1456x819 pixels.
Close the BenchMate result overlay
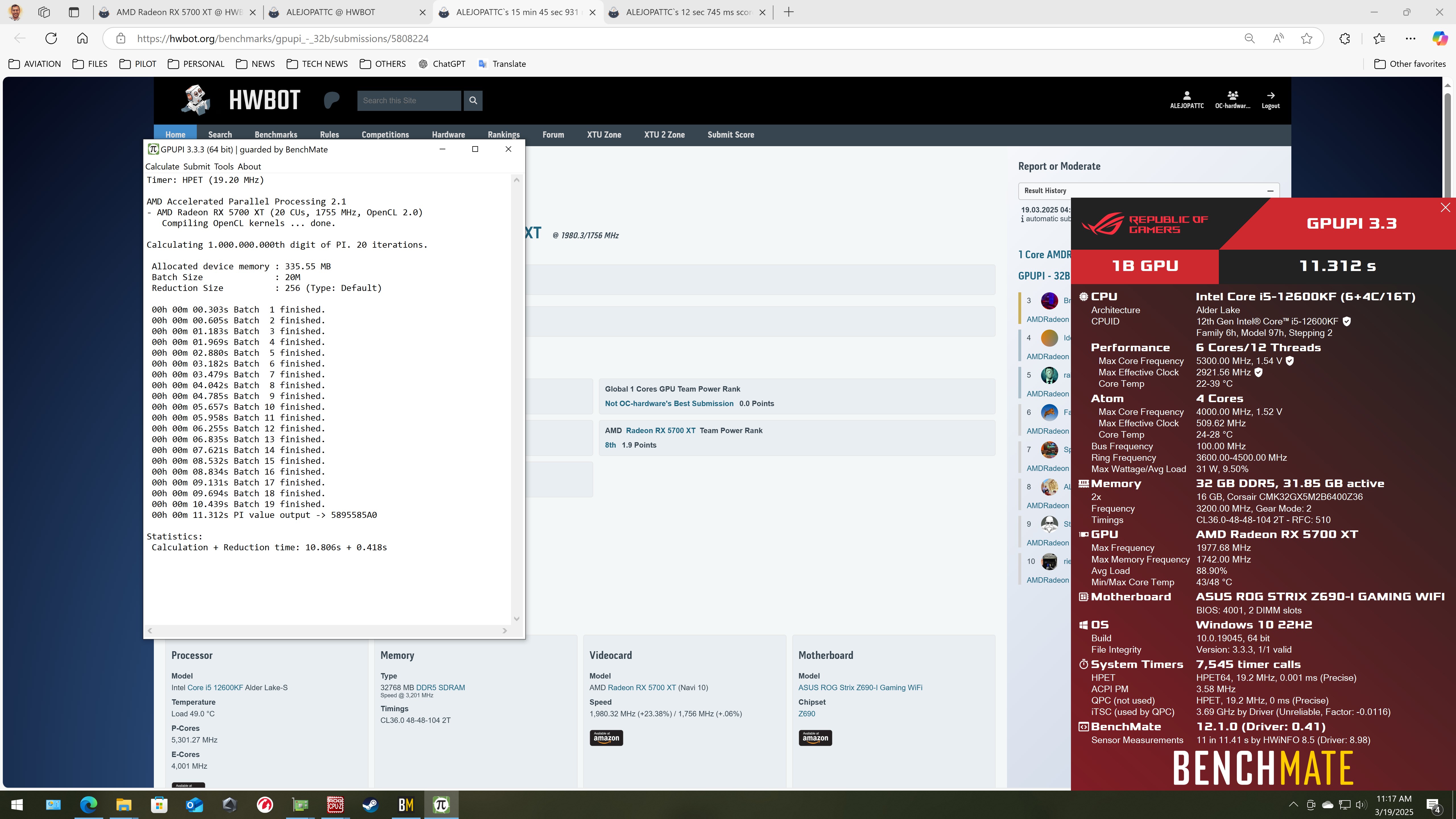click(x=1445, y=207)
